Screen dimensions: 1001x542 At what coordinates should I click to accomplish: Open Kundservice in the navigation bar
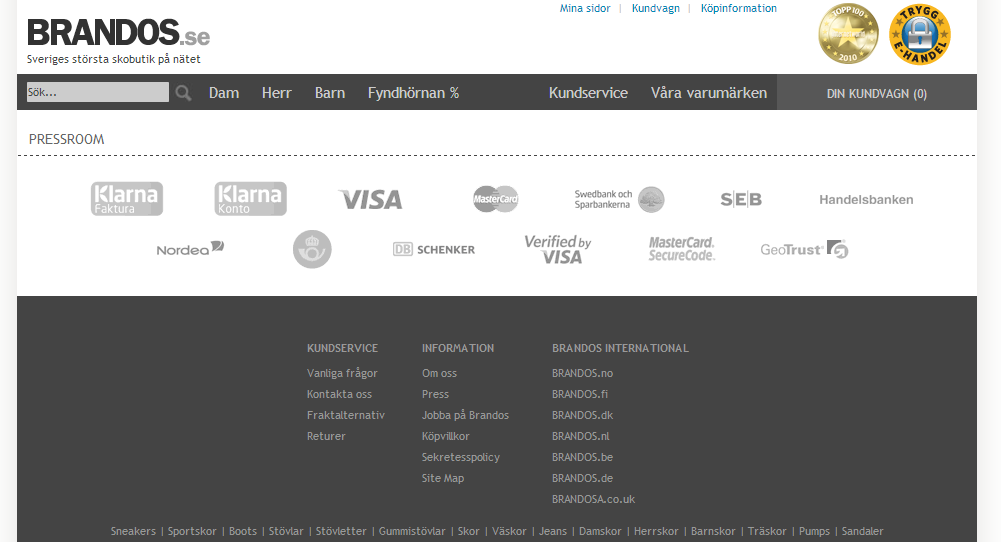click(x=589, y=93)
